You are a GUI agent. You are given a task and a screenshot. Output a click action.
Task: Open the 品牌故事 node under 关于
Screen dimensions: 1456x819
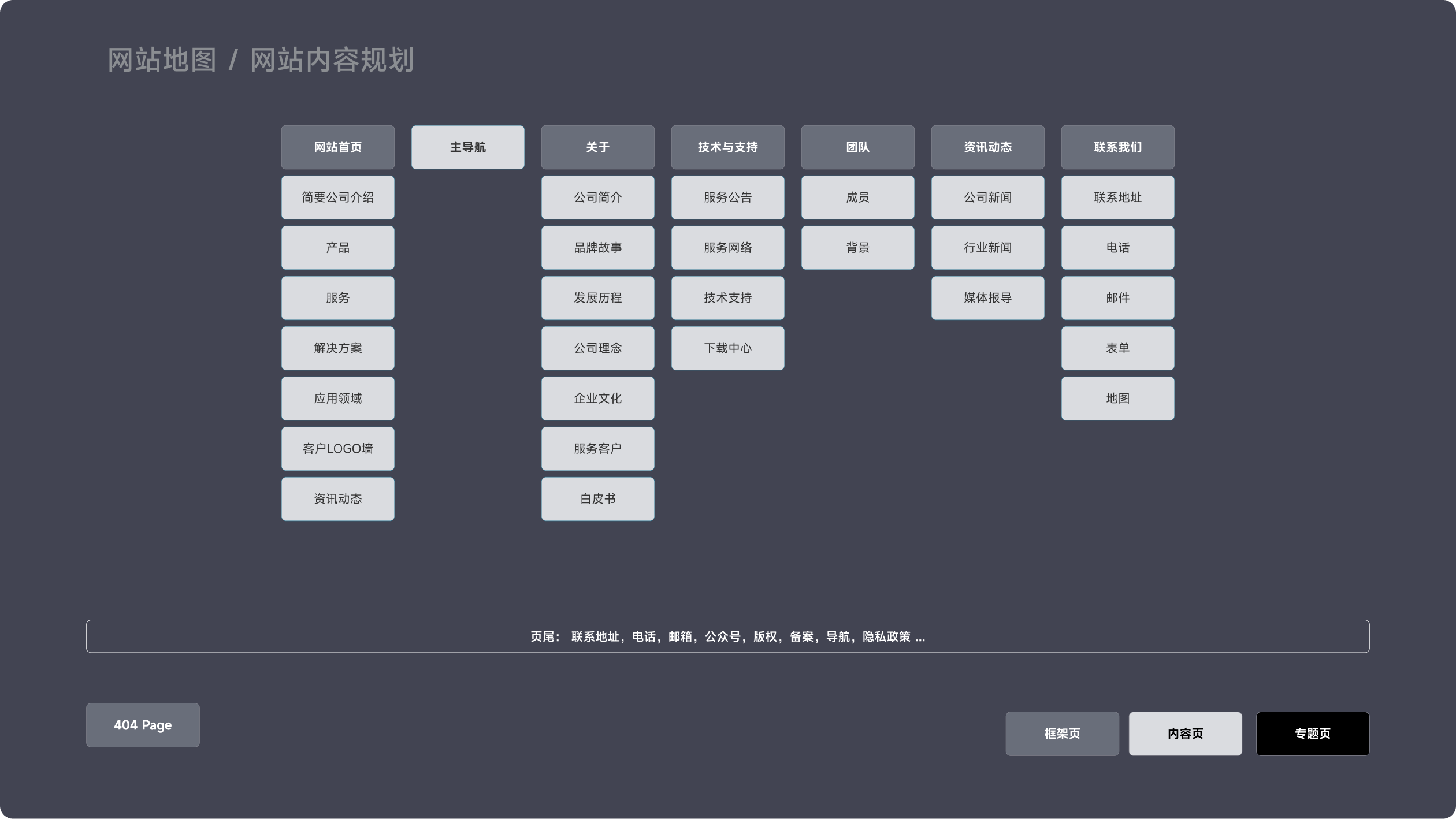pyautogui.click(x=597, y=247)
